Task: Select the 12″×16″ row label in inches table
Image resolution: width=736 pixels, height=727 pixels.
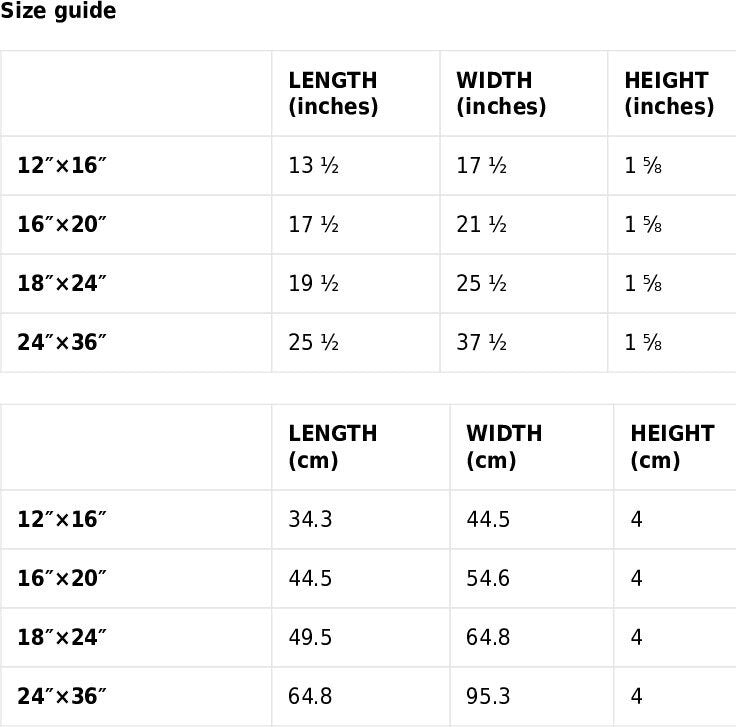Action: point(62,166)
